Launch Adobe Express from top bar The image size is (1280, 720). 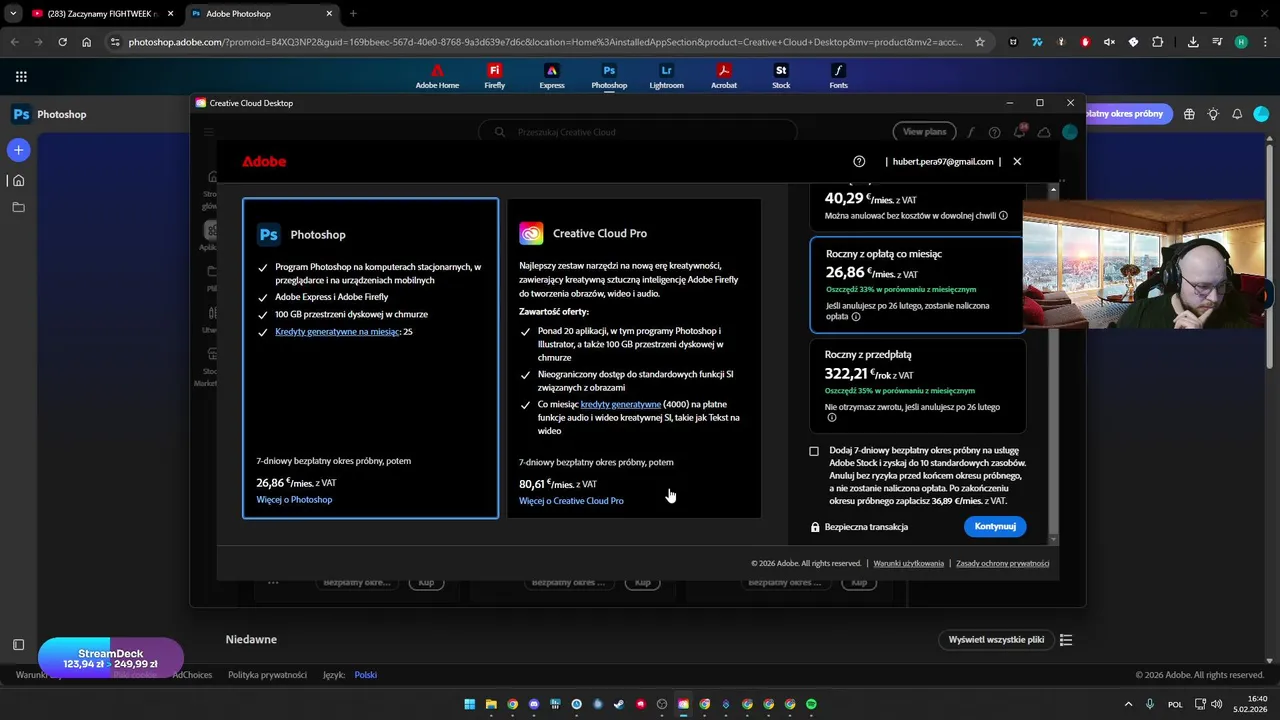[x=551, y=77]
